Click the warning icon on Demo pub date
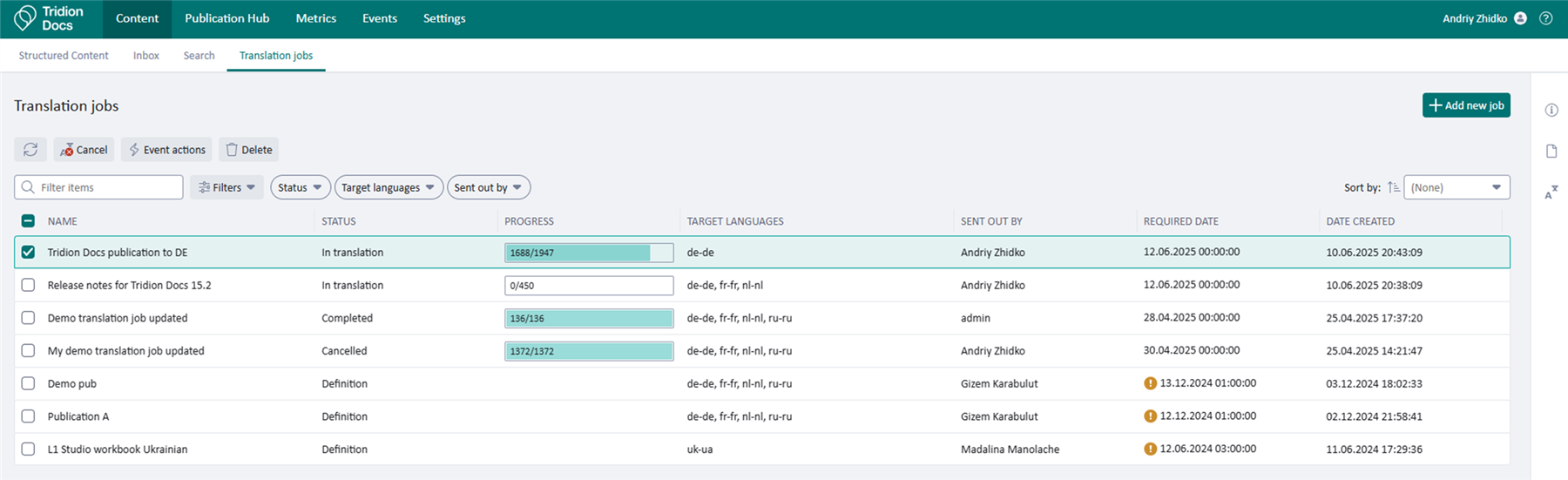The image size is (1568, 480). coord(1150,383)
